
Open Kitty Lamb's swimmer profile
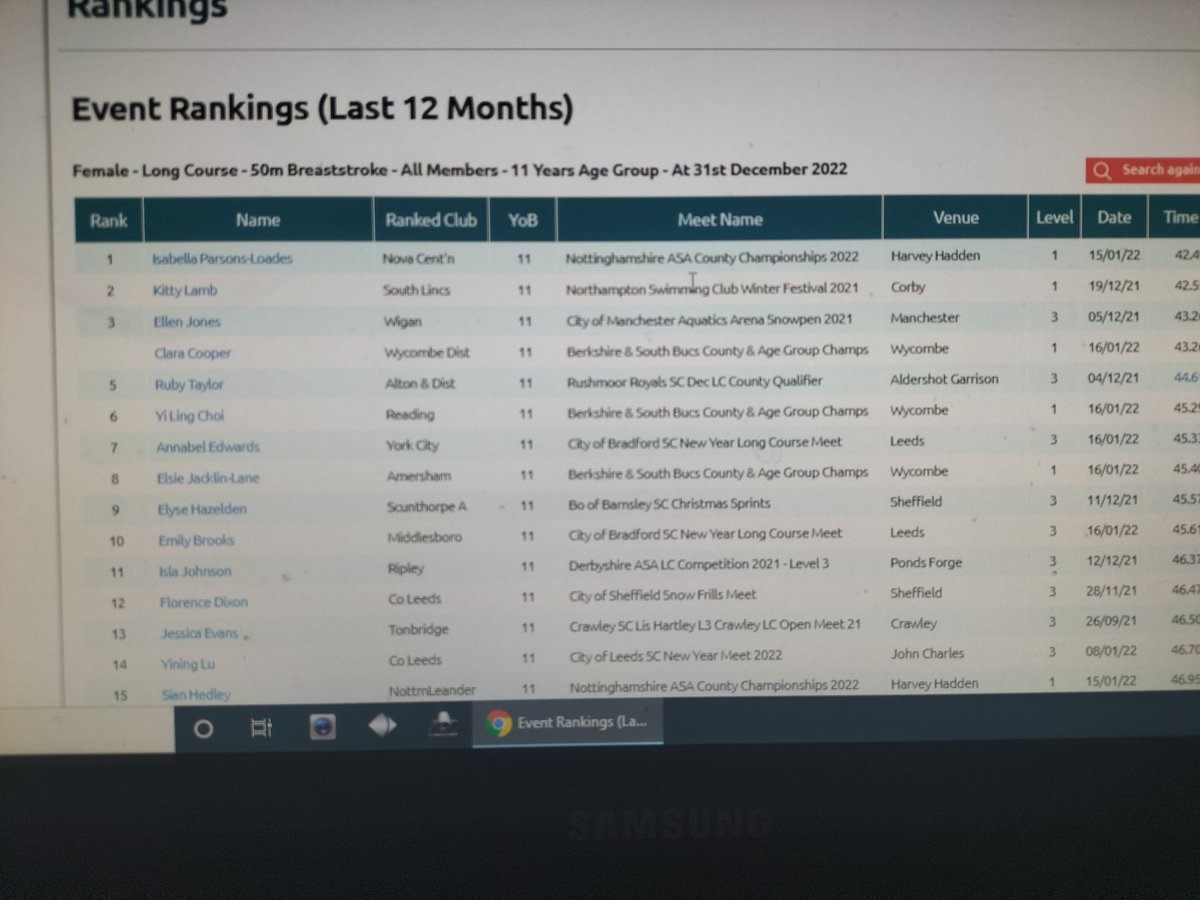pos(185,291)
